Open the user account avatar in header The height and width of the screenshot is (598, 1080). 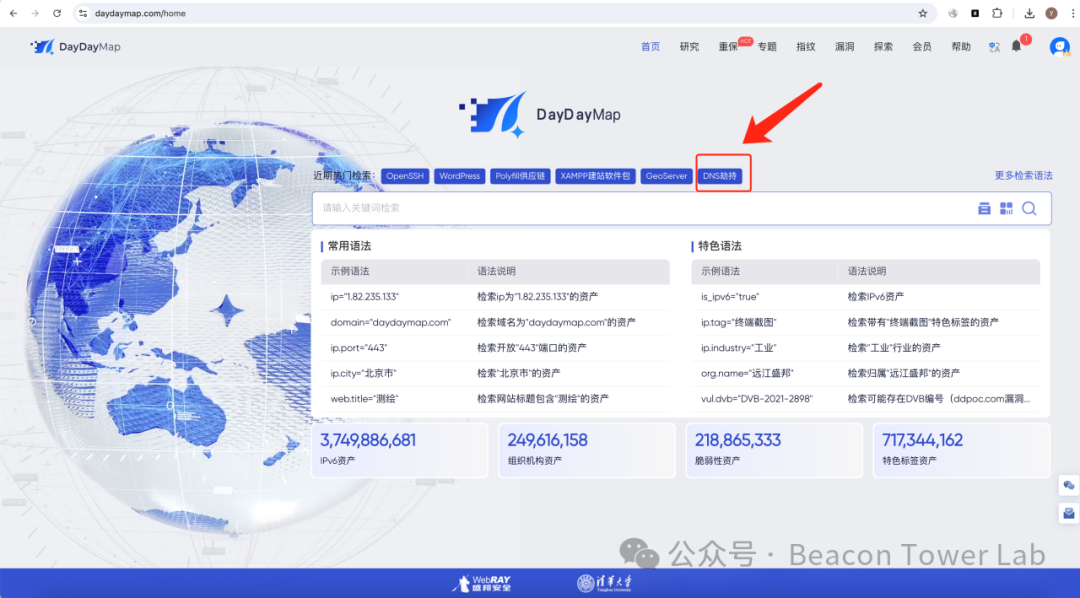1059,47
